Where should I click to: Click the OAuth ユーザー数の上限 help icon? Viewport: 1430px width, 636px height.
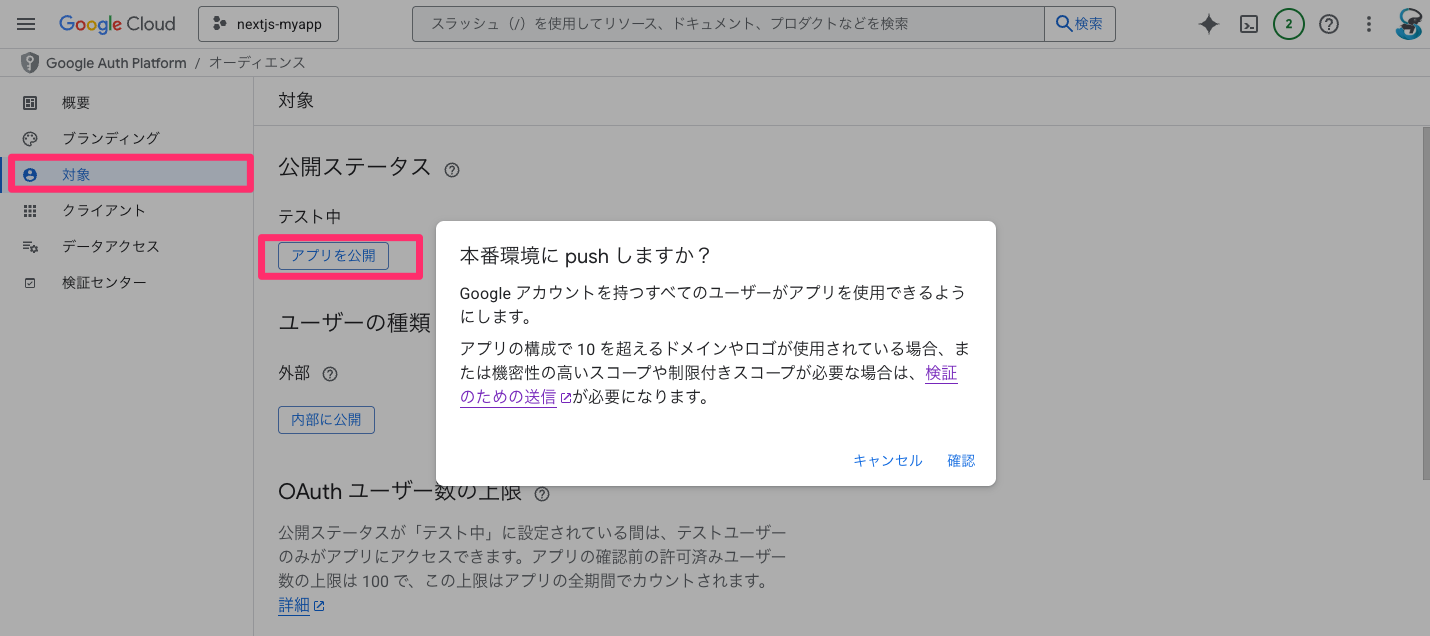542,493
